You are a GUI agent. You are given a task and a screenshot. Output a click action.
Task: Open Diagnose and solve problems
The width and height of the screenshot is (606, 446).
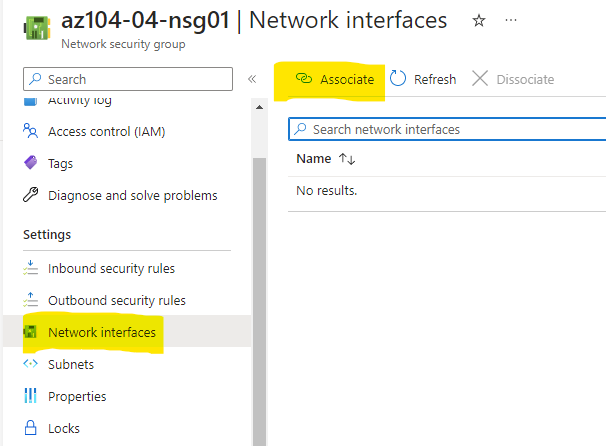(133, 196)
